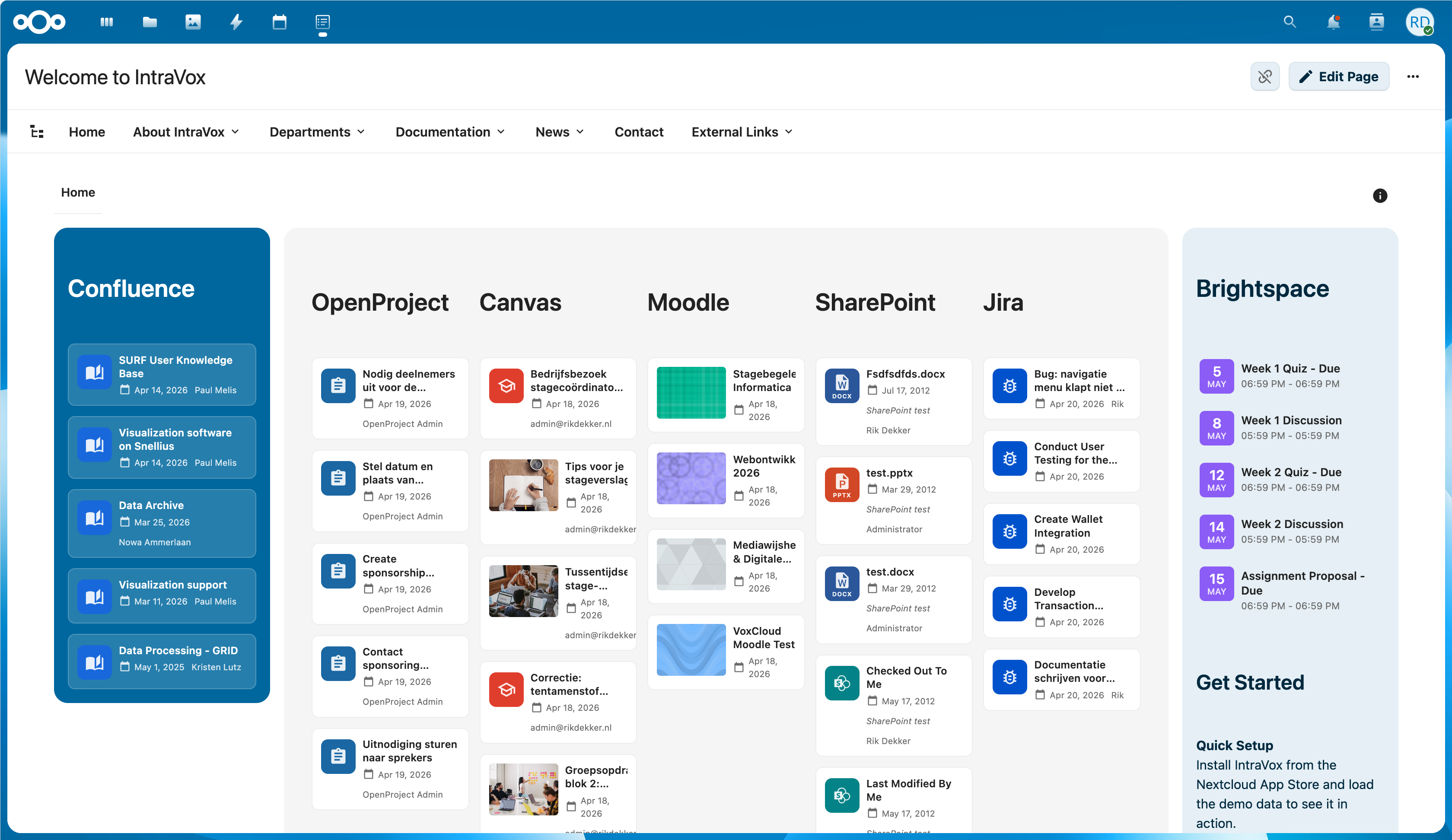Screen dimensions: 1452x840
Task: Click the VoxCloud Moodle Test thumbnail
Action: 691,650
